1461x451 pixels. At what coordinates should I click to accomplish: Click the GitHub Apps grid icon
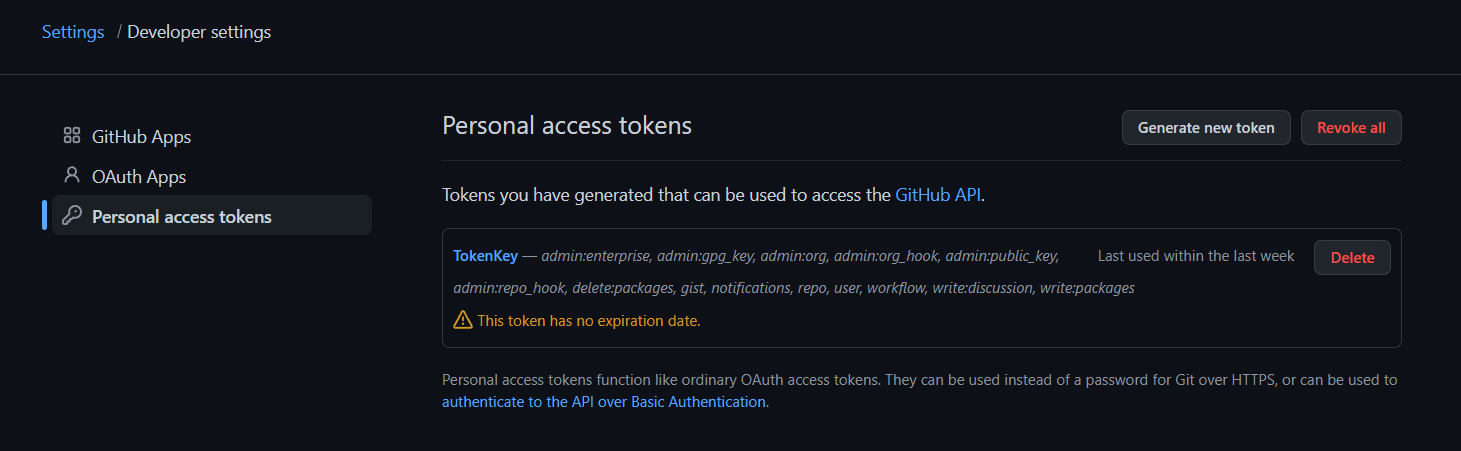pos(71,136)
